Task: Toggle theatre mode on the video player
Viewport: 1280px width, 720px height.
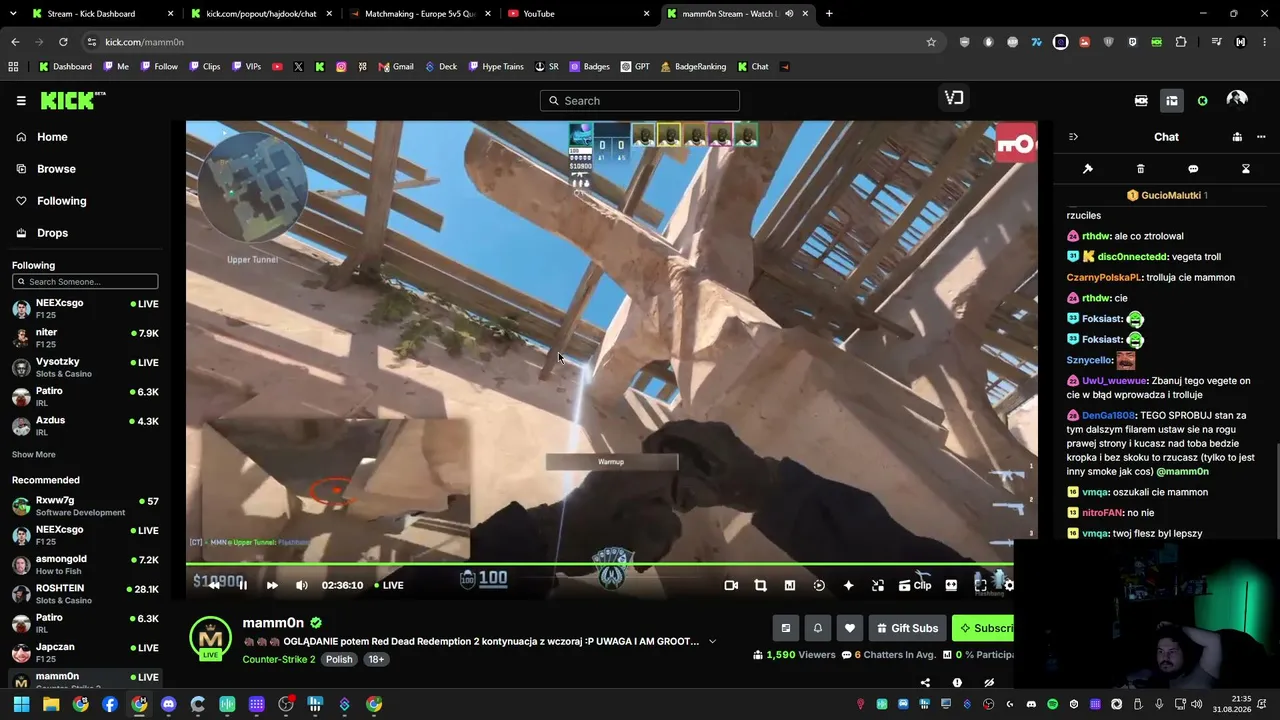Action: [951, 585]
